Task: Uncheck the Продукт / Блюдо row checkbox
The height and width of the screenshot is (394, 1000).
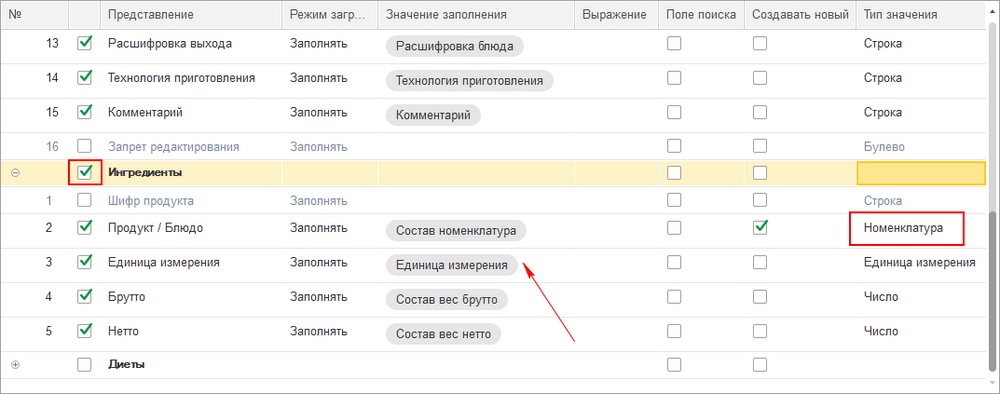Action: tap(84, 228)
